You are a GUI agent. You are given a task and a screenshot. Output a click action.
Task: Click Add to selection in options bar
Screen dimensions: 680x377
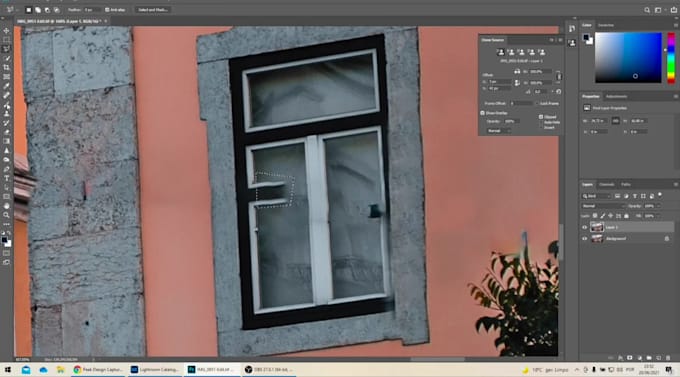click(38, 10)
